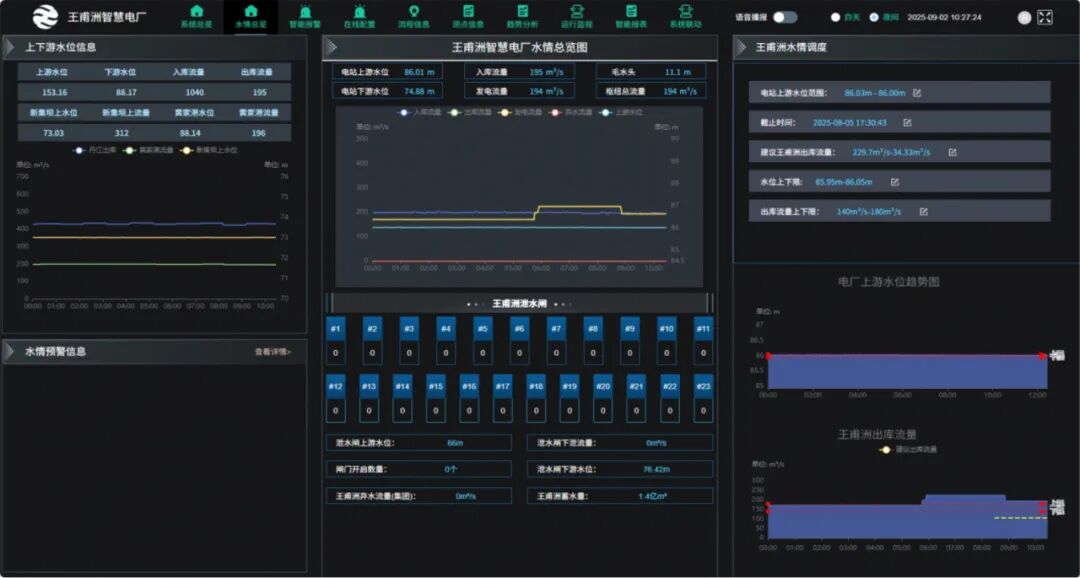Click the 电站上游水位 86.01 m field
The image size is (1080, 578).
387,72
